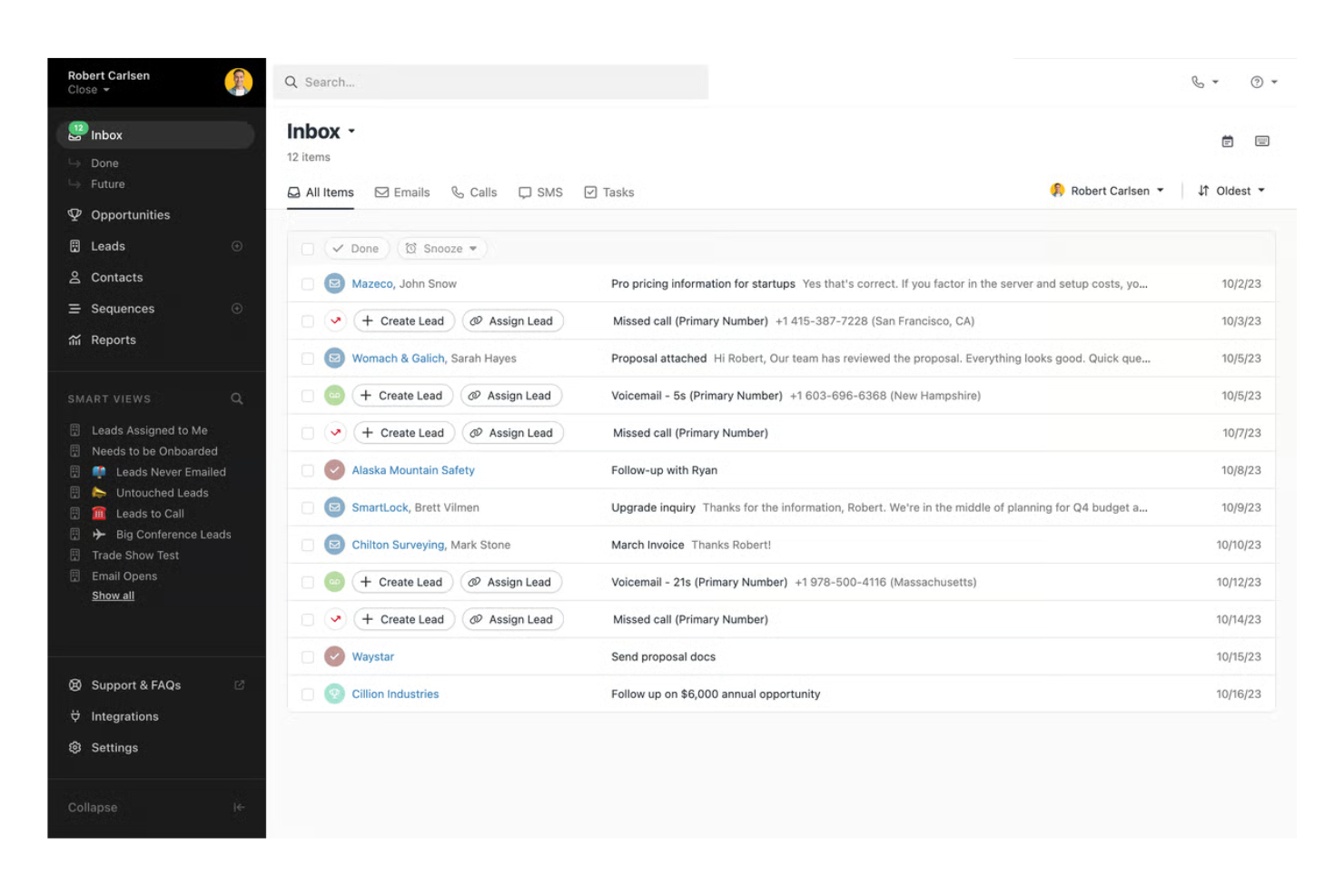Check the select-all checkbox above the inbox list
1344x896 pixels.
(307, 248)
